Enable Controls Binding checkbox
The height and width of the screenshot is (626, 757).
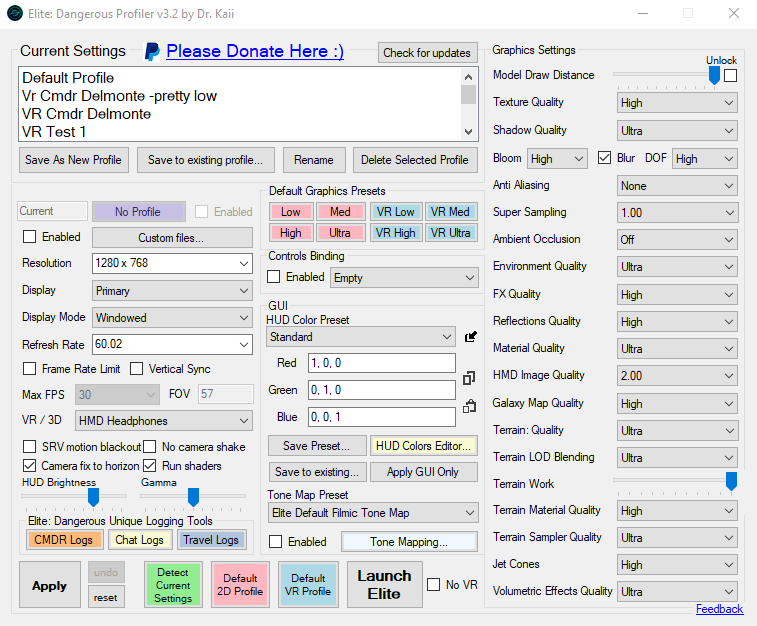[274, 277]
